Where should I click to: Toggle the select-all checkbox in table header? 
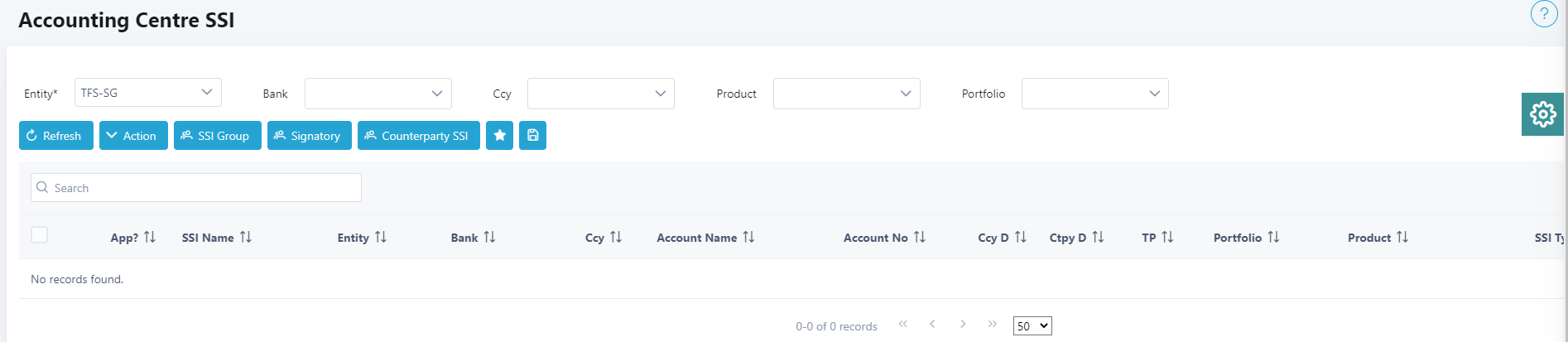tap(39, 235)
